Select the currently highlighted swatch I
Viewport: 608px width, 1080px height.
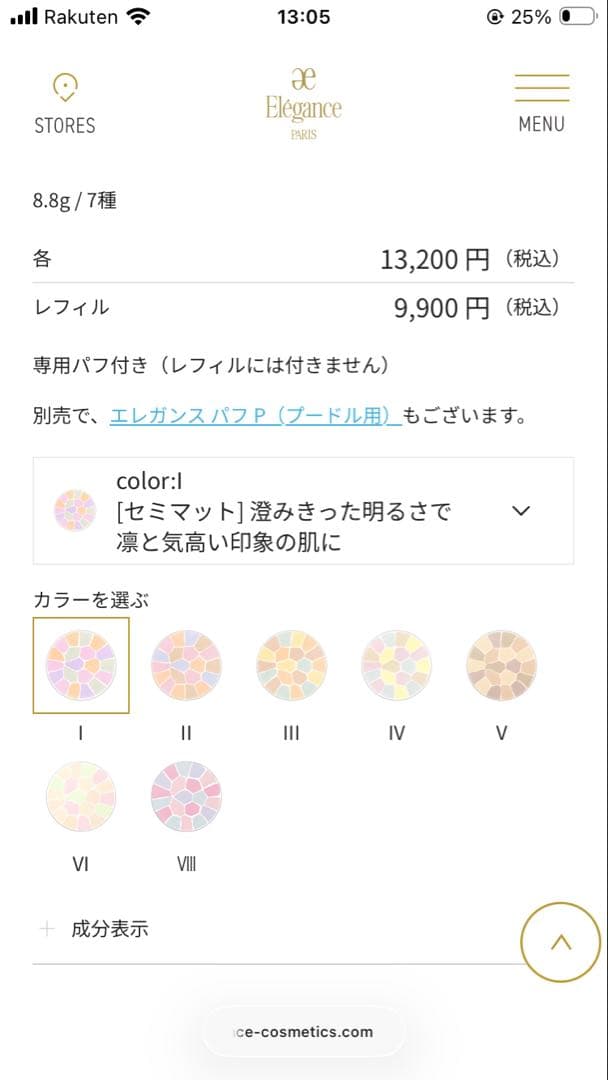click(81, 665)
